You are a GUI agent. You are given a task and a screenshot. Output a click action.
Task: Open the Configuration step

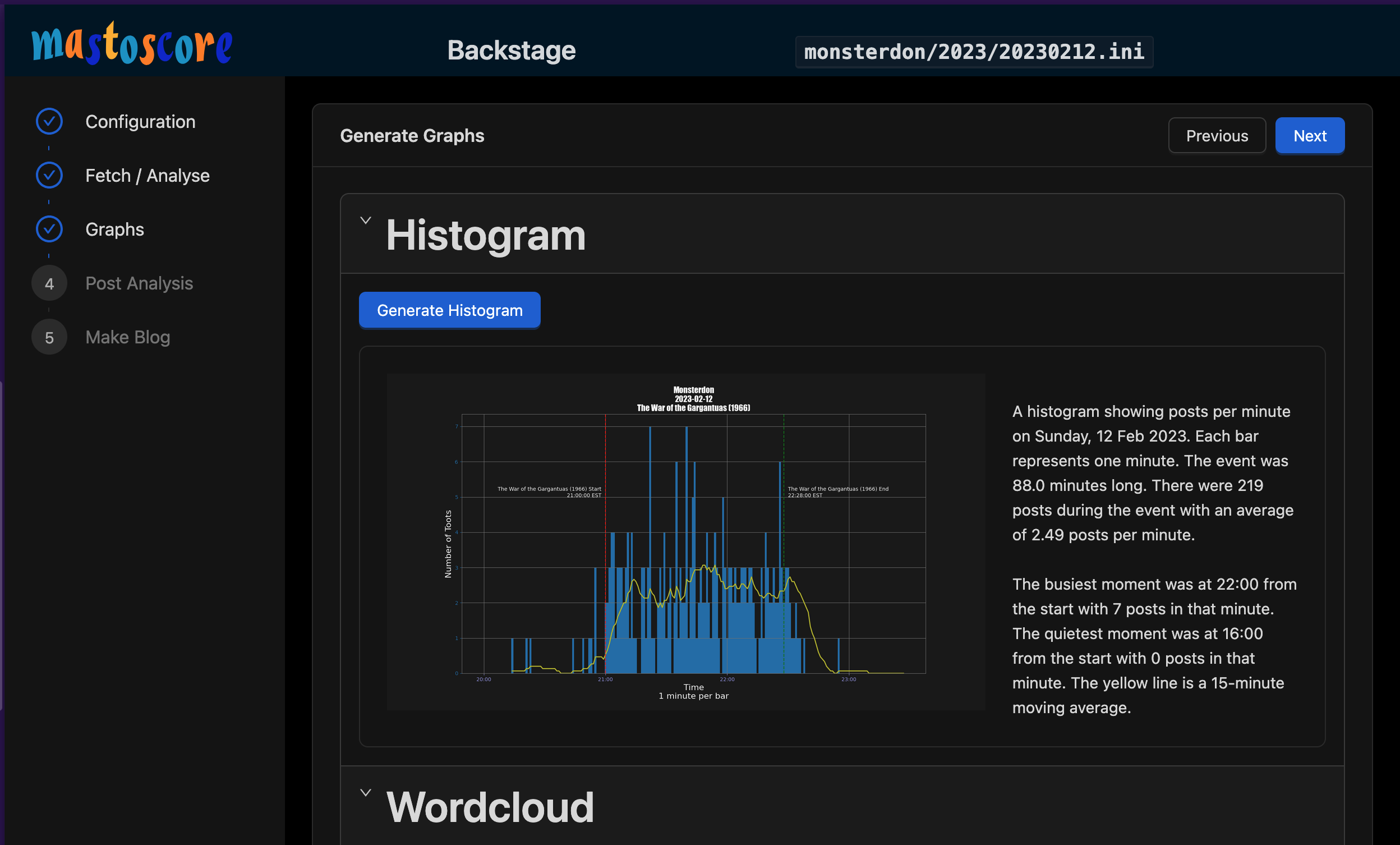tap(140, 122)
